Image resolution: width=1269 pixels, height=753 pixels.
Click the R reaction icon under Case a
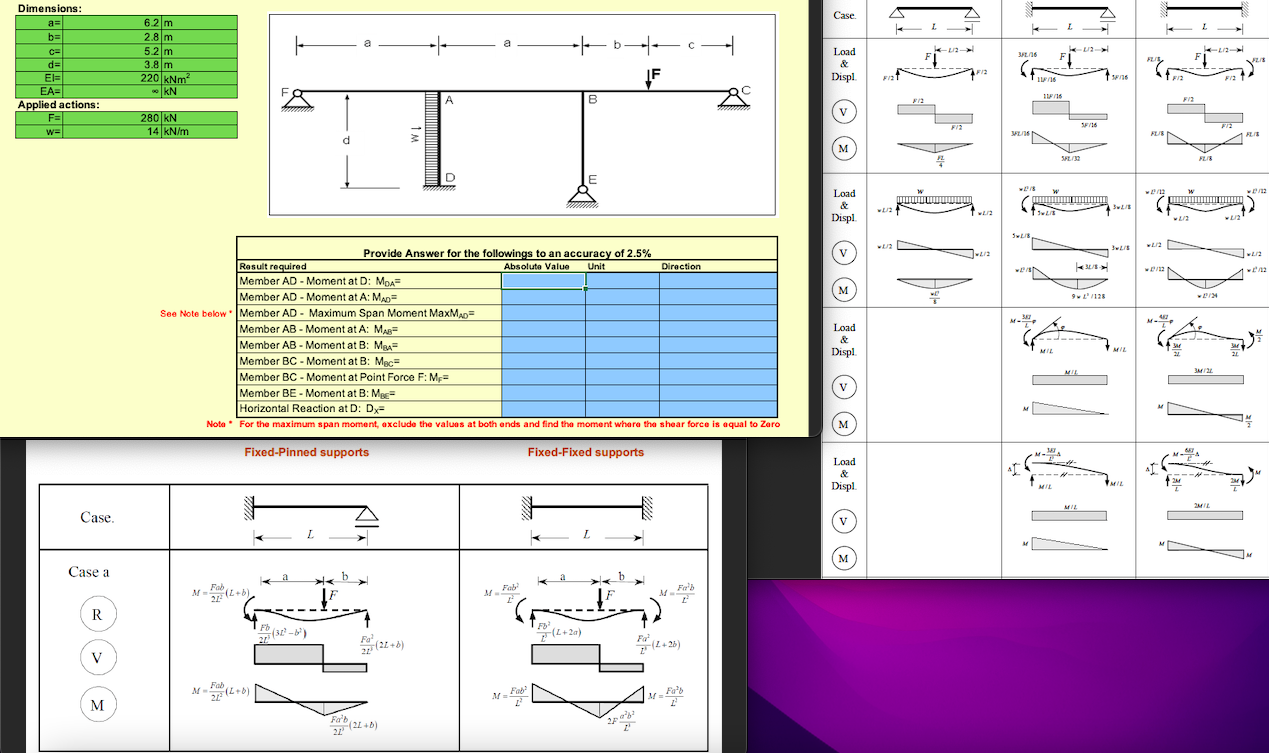[x=97, y=613]
